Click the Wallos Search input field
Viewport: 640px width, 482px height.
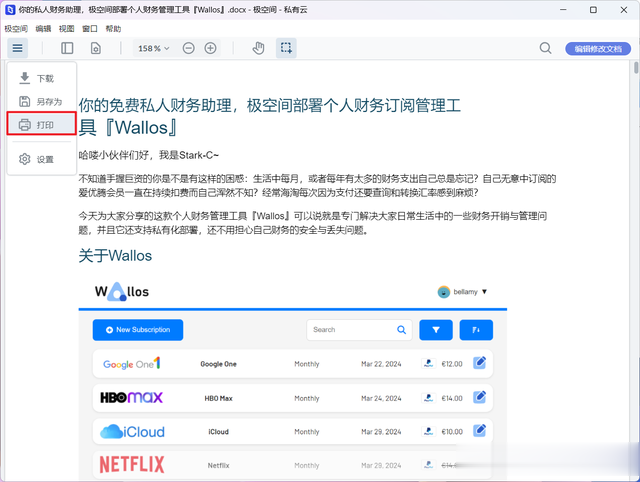(x=359, y=330)
